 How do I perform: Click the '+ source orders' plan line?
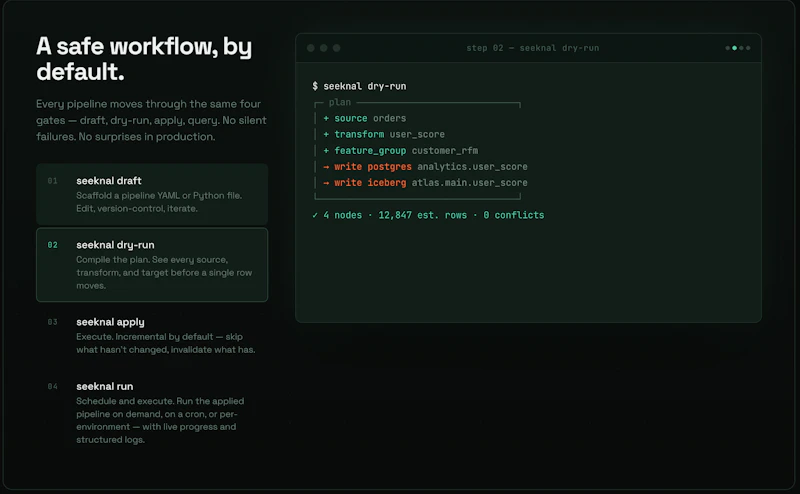pos(365,118)
